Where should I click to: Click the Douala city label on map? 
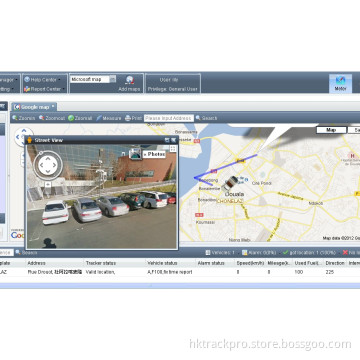coord(235,194)
